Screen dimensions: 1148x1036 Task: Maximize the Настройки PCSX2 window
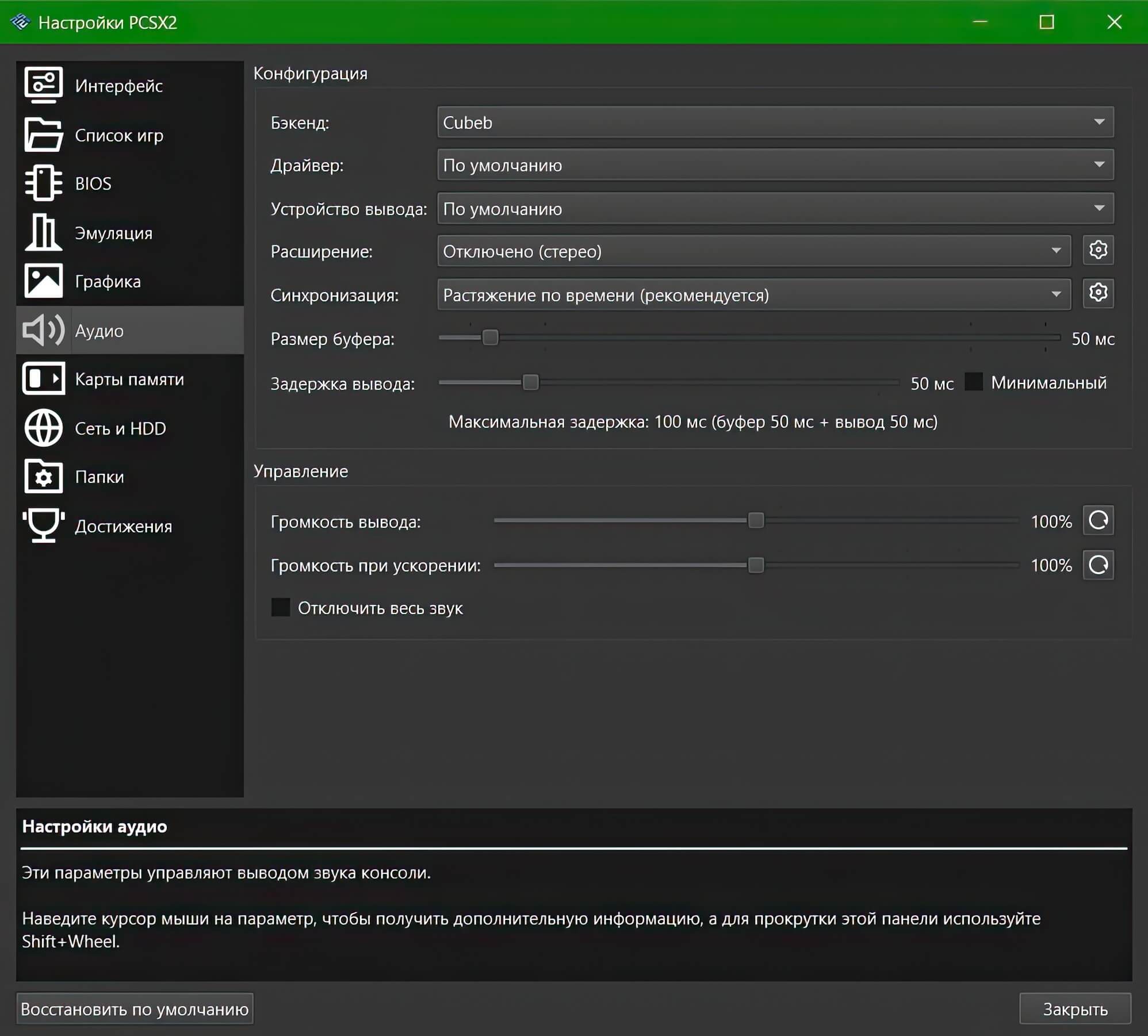(1047, 22)
